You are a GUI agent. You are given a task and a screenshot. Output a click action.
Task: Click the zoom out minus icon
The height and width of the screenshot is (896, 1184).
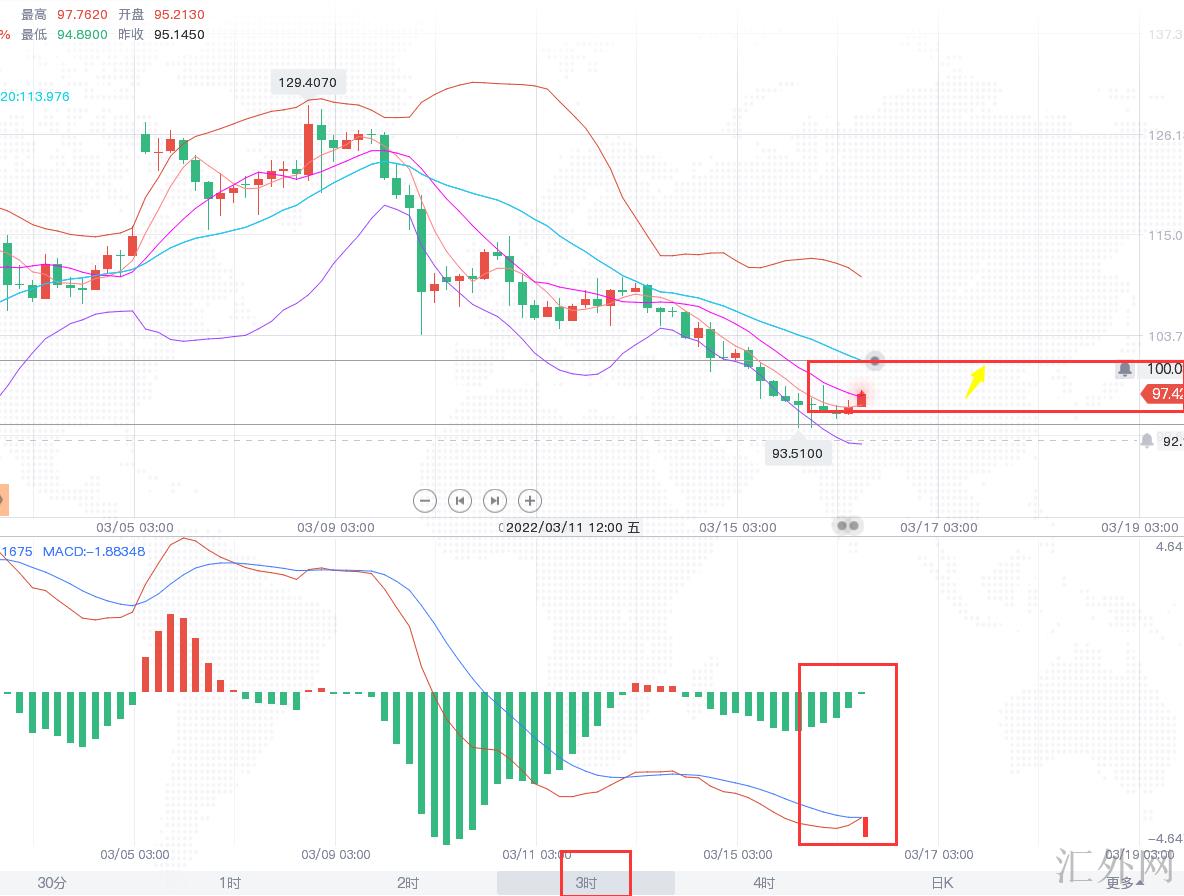(x=425, y=500)
